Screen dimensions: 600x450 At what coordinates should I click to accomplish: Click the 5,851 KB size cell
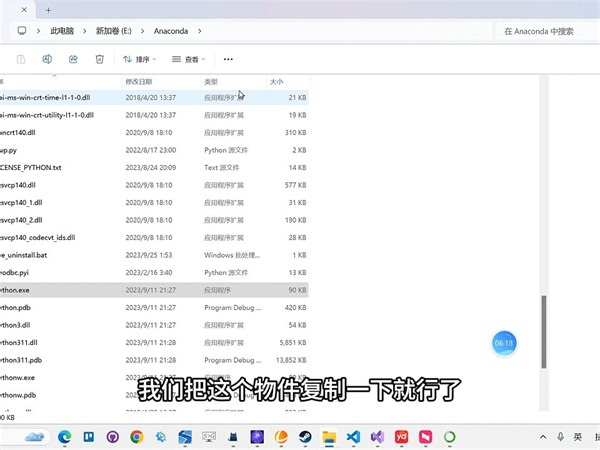click(293, 342)
